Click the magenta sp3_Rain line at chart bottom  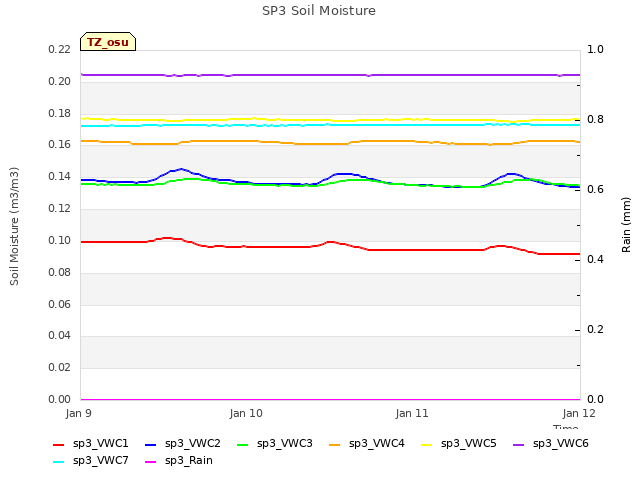[331, 399]
